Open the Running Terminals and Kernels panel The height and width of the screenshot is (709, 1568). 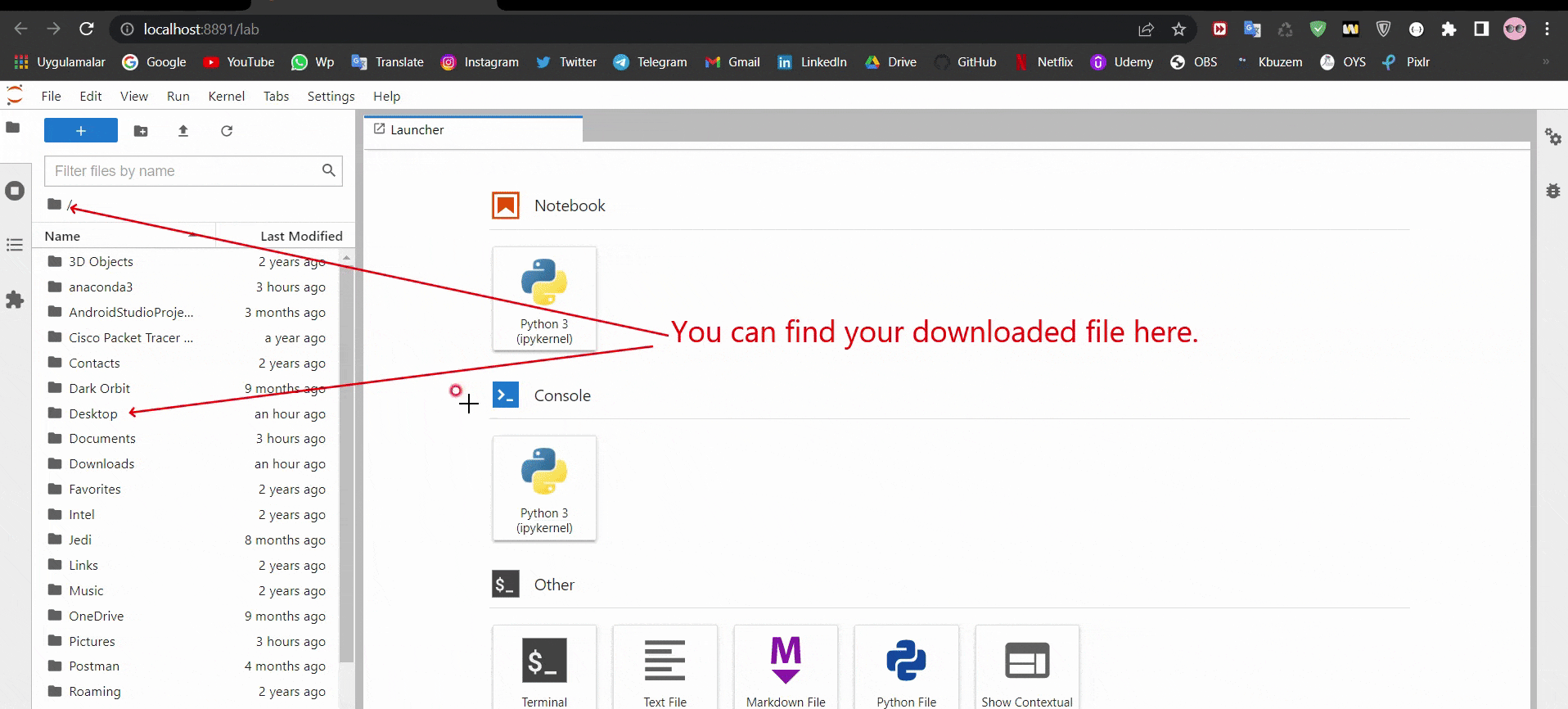[x=15, y=191]
